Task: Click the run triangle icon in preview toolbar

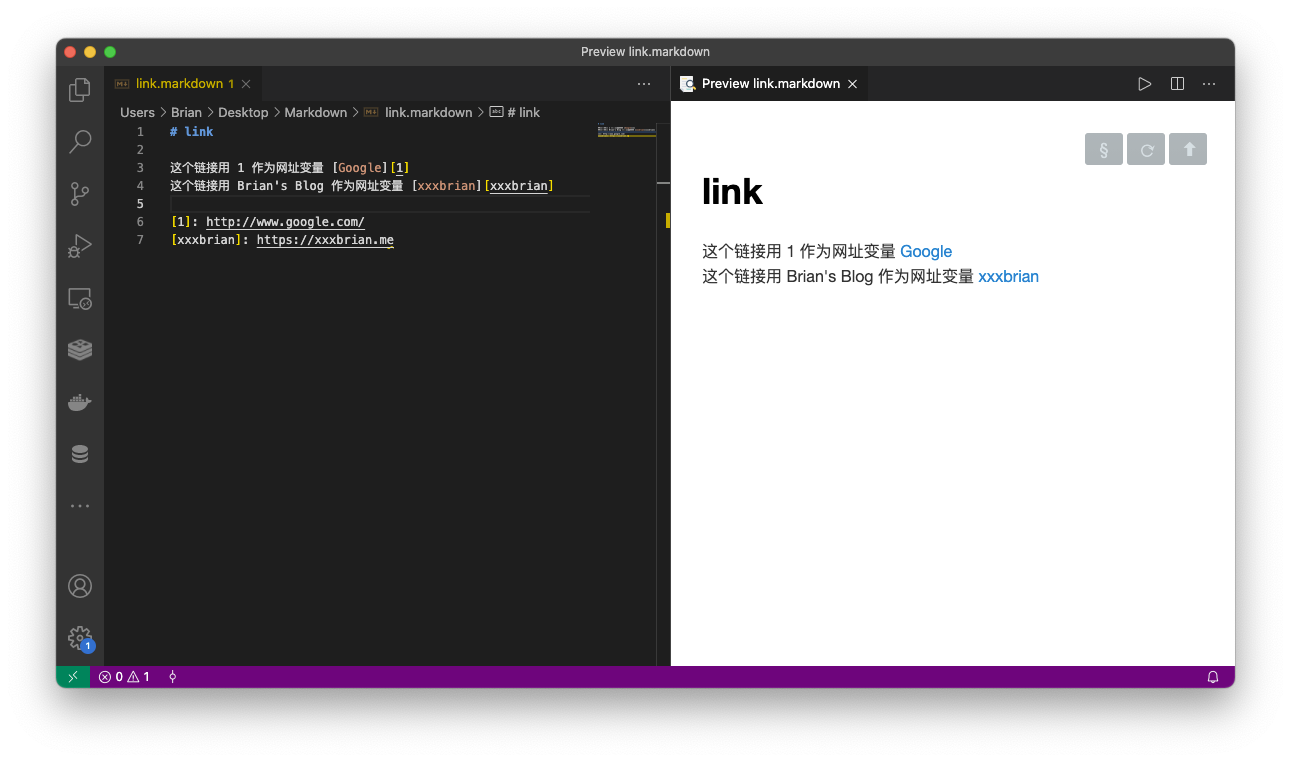Action: (1145, 84)
